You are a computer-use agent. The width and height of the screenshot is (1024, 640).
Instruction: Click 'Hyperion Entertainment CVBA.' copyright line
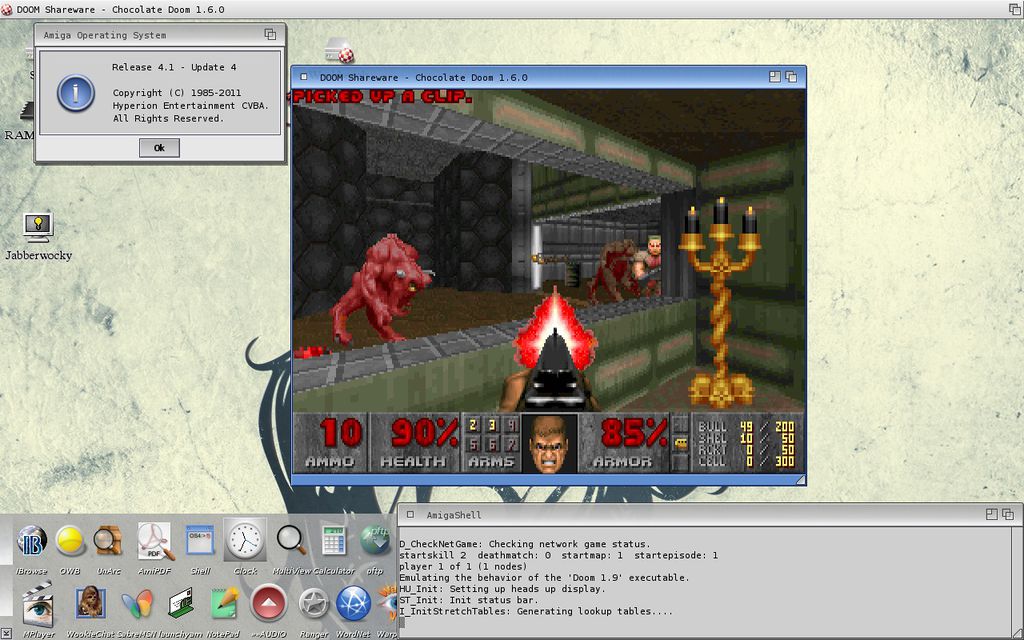[x=190, y=106]
